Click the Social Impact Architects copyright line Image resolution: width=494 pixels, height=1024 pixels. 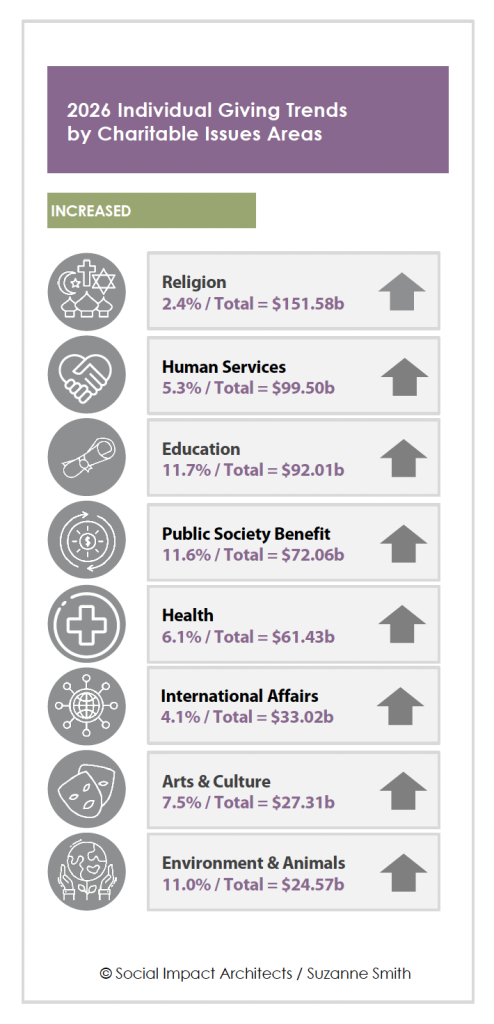click(255, 974)
